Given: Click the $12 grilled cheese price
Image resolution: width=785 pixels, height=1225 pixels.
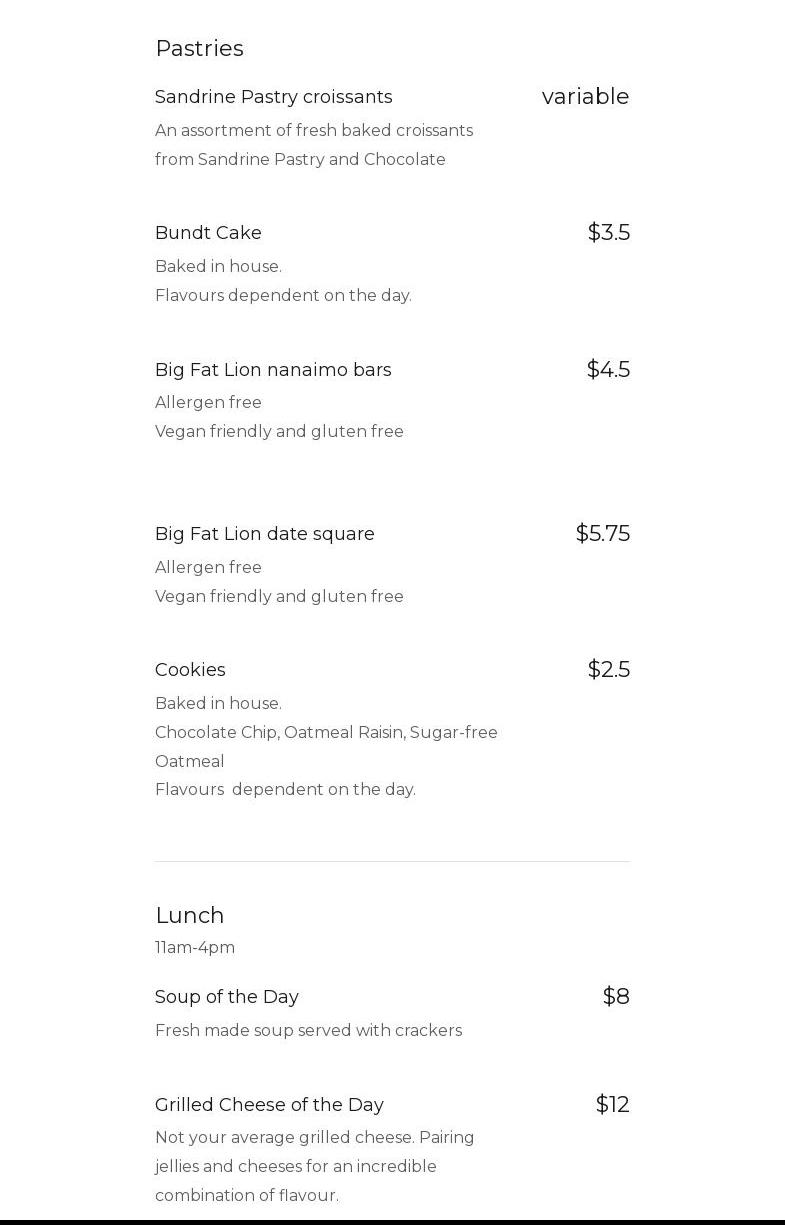Looking at the screenshot, I should coord(612,1104).
